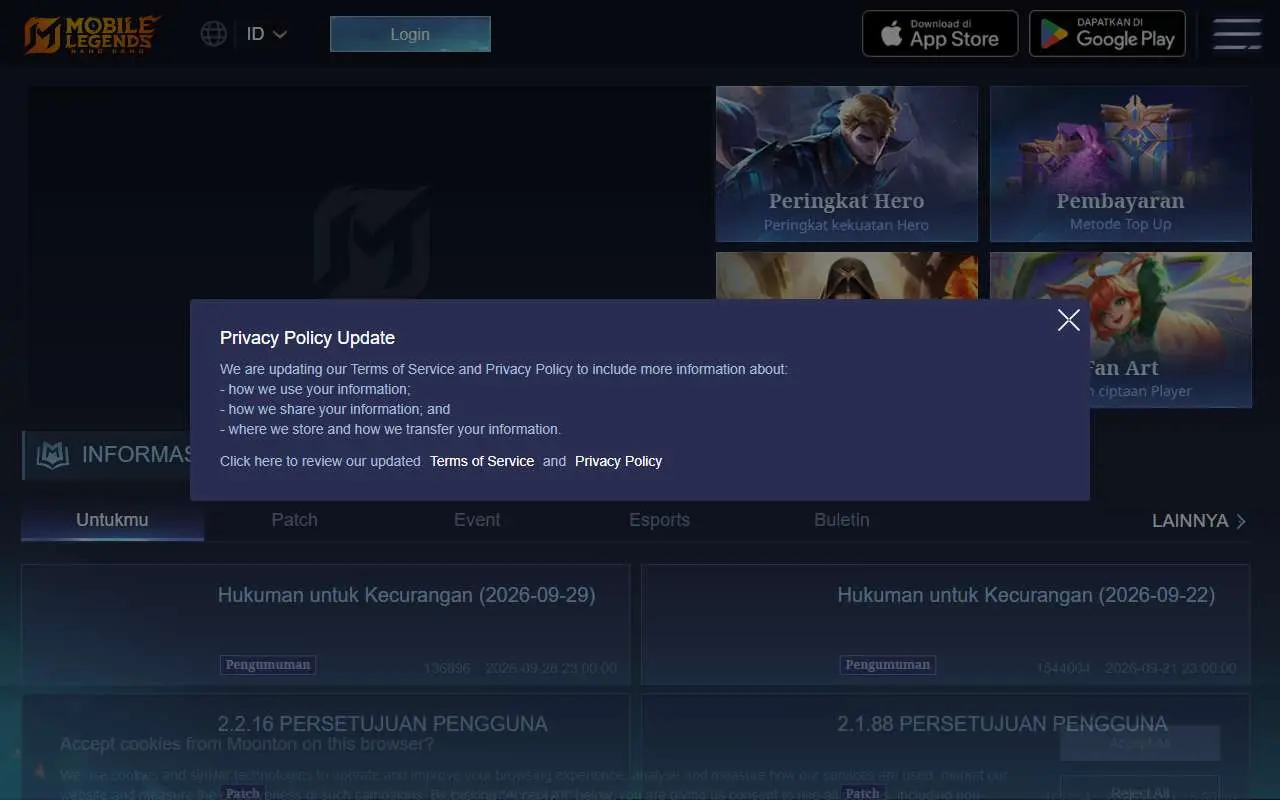
Task: Select the Buletin tab
Action: tap(842, 520)
